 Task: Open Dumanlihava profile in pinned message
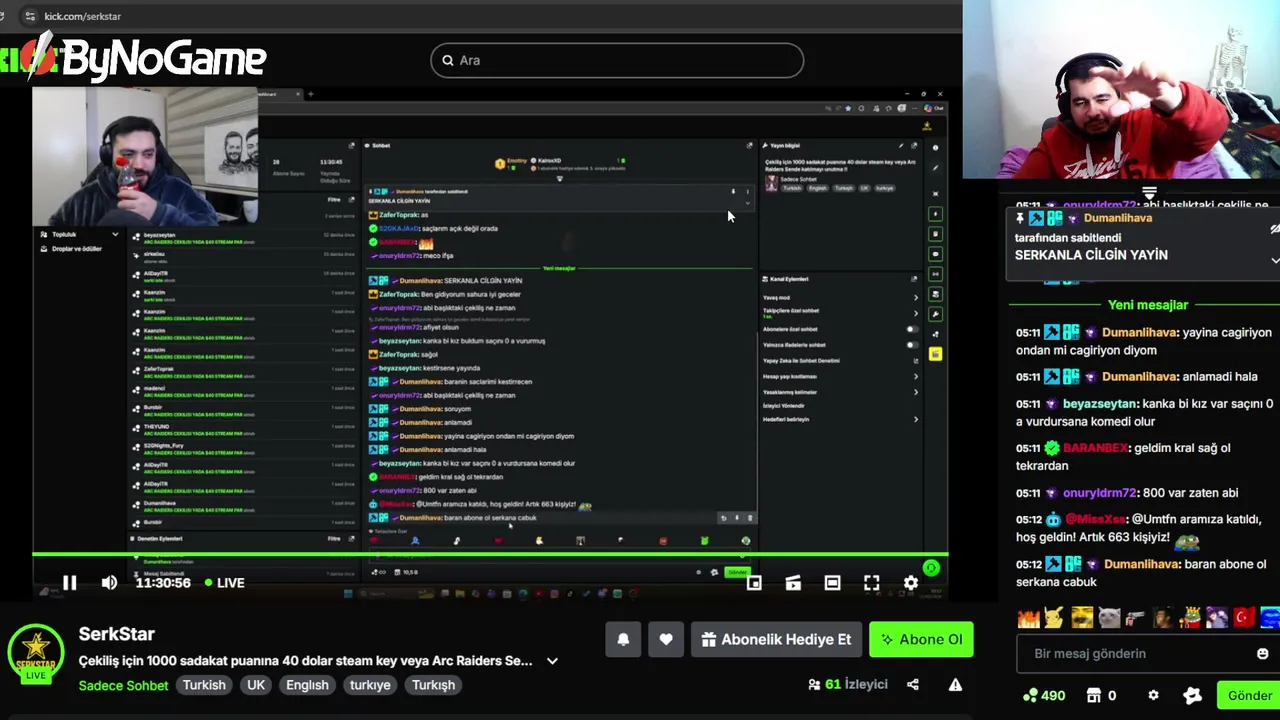point(1117,218)
